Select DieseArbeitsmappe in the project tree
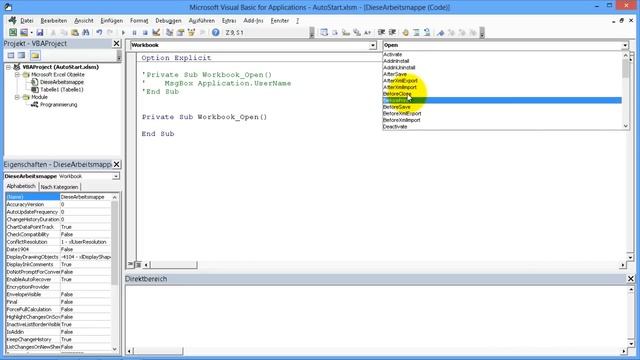 [x=62, y=82]
